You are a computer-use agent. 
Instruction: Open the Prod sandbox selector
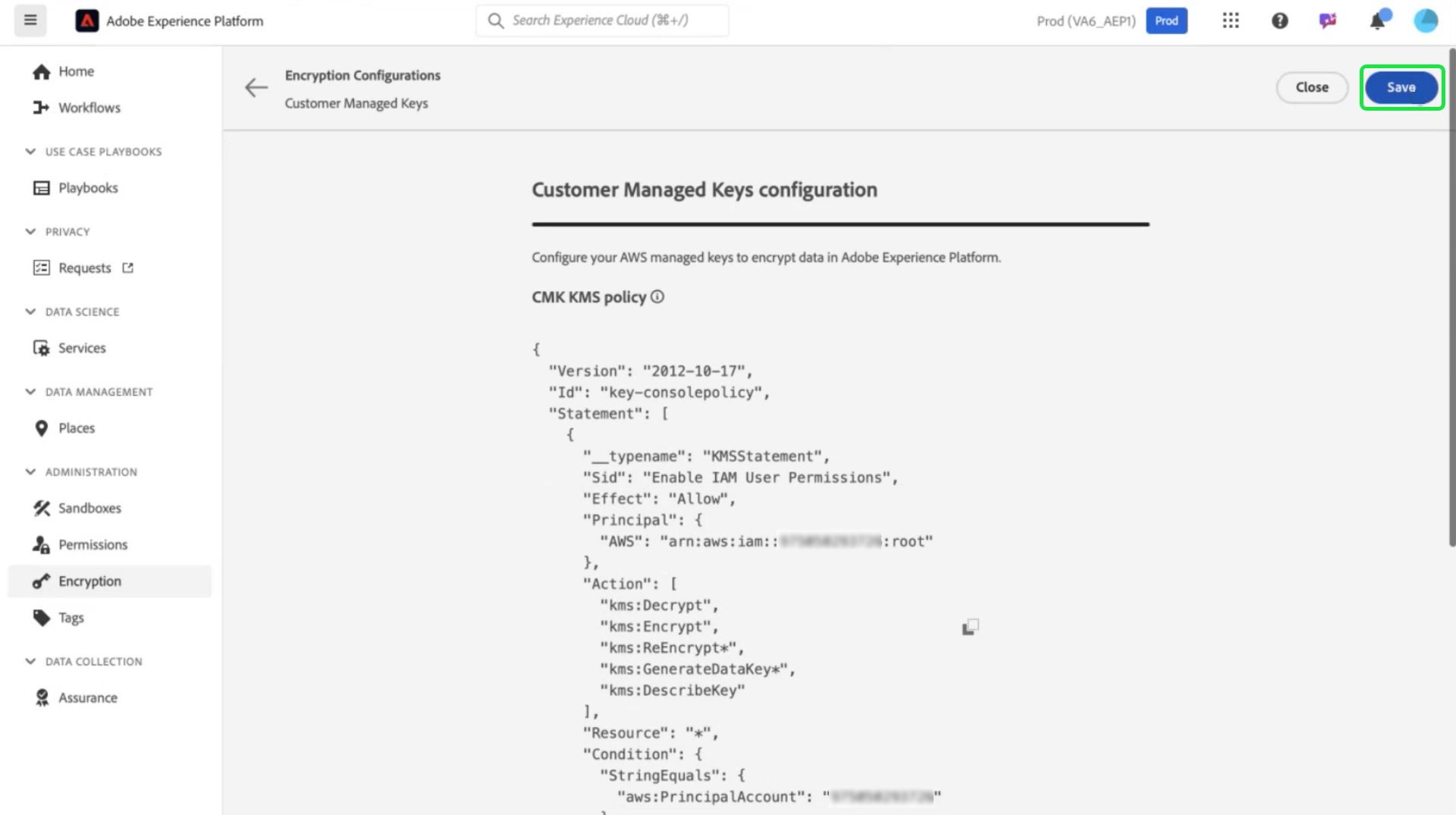click(1166, 20)
